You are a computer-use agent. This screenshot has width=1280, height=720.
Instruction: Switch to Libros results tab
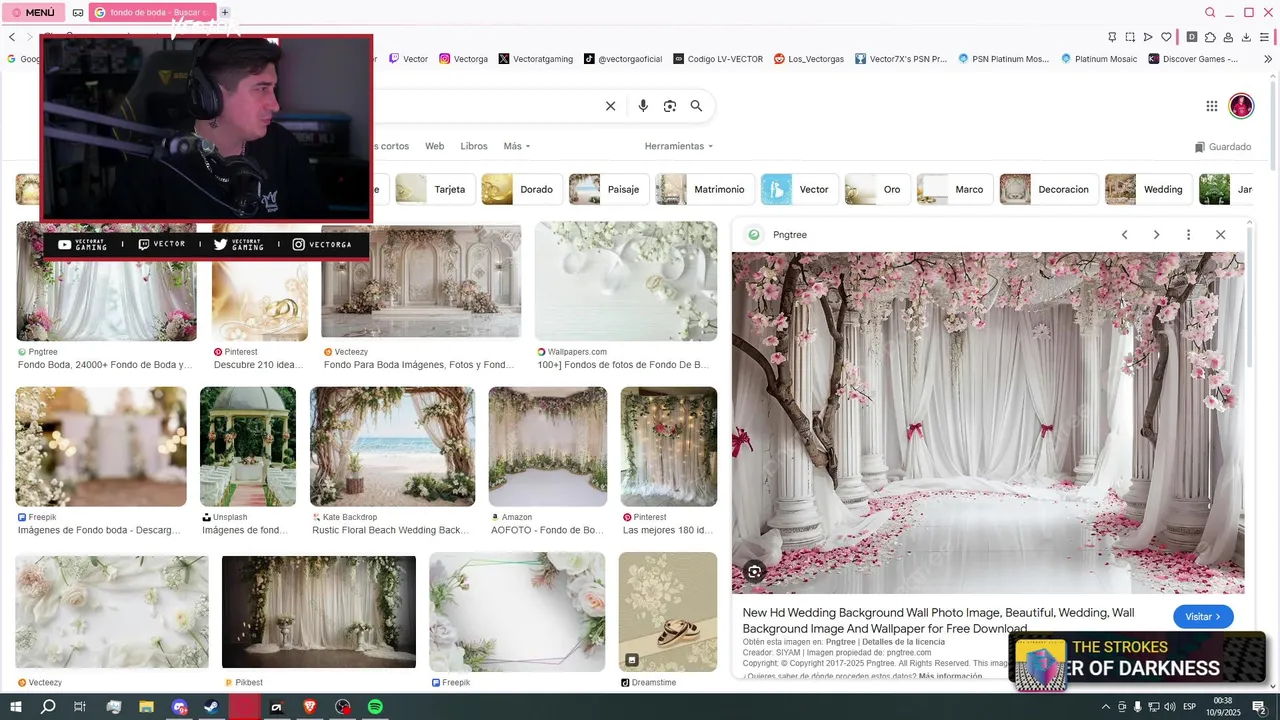click(x=474, y=146)
